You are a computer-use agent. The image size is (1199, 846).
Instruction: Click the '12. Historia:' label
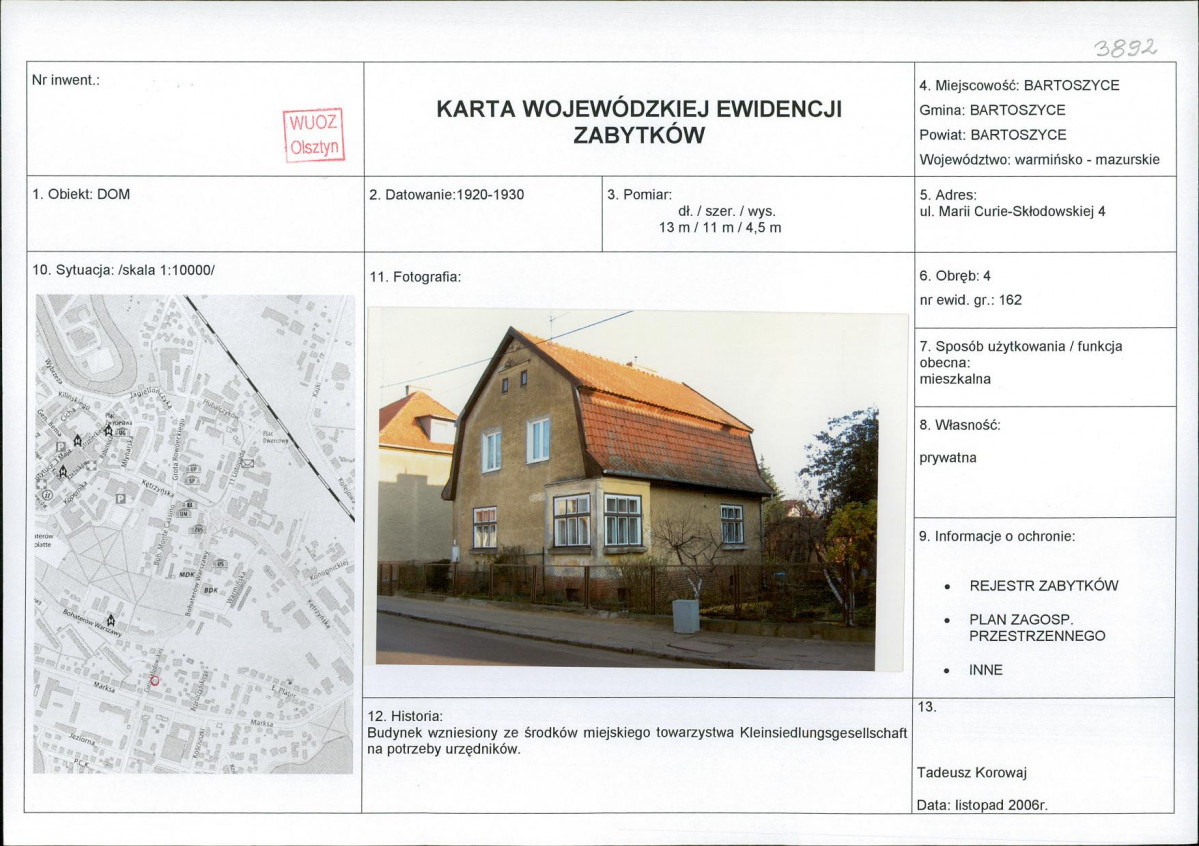click(x=405, y=716)
